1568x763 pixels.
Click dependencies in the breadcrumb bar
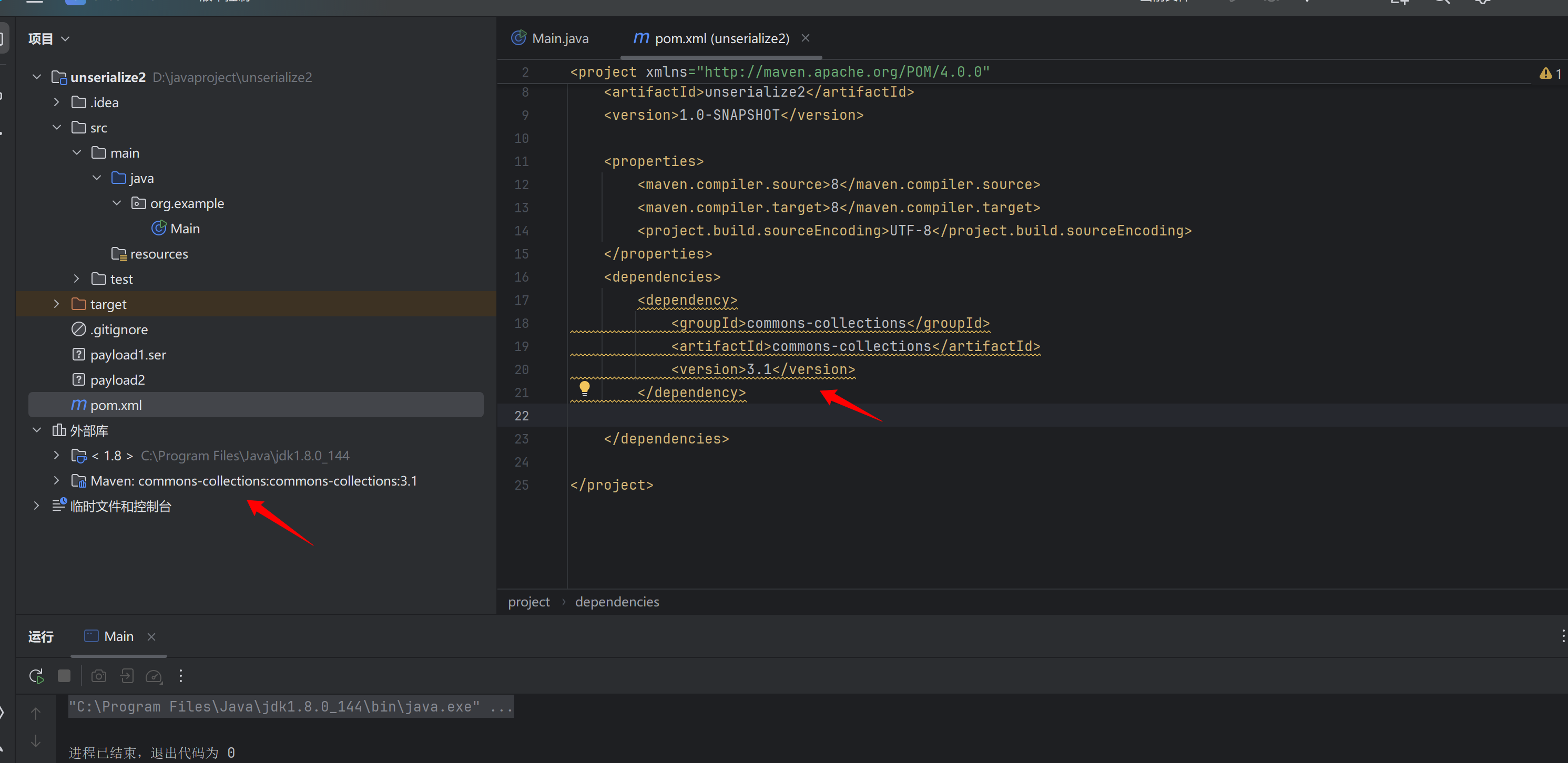point(617,602)
